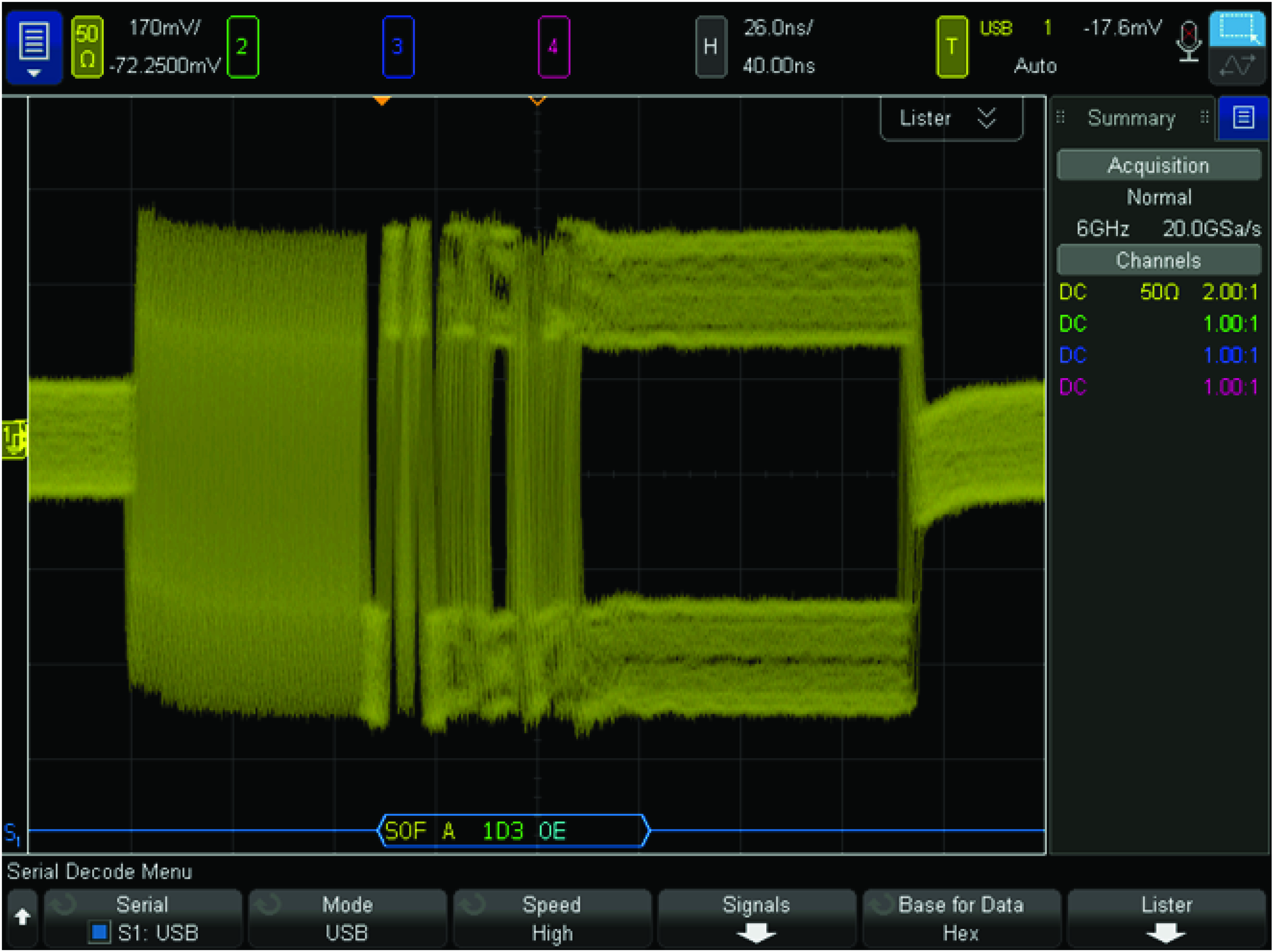This screenshot has width=1274, height=952.
Task: Open the Signals submenu softkey
Action: 756,919
